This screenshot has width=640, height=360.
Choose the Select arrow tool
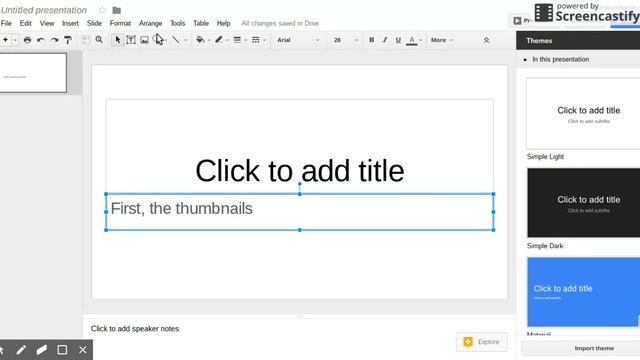click(x=118, y=40)
